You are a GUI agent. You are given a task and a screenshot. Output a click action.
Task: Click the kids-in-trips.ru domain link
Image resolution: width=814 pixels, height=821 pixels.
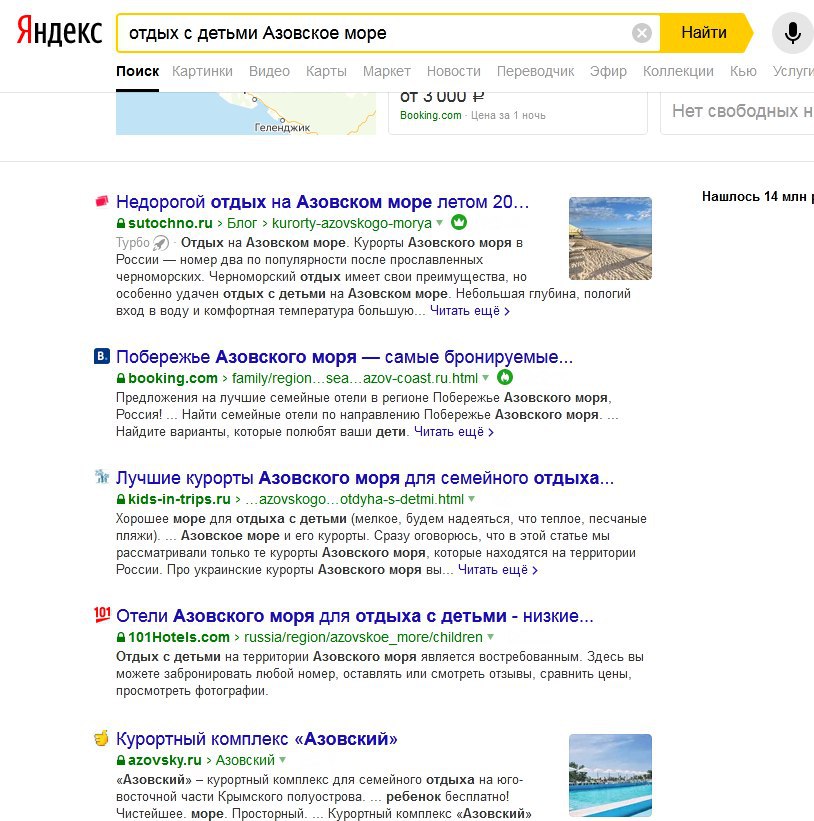[x=179, y=499]
